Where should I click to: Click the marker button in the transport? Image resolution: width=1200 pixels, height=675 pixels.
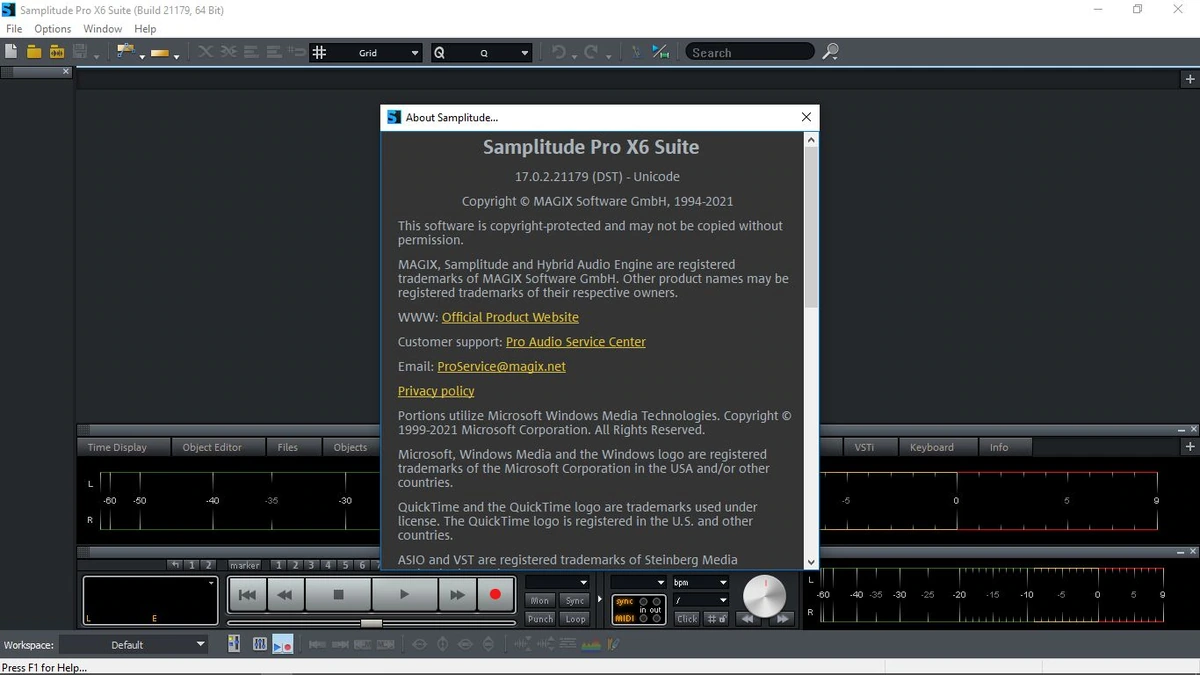click(x=245, y=565)
